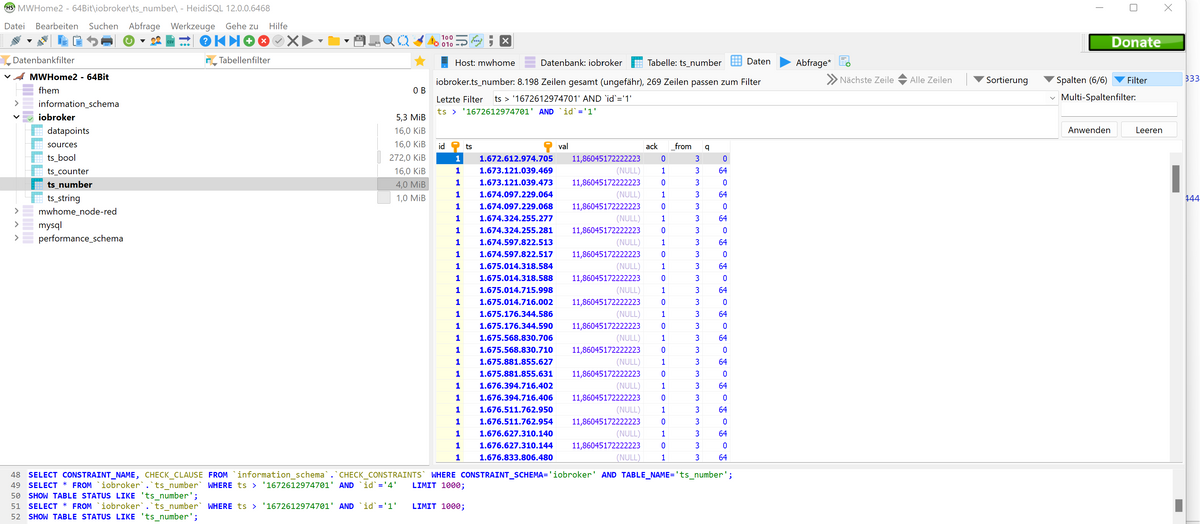Click the new query tab icon
The height and width of the screenshot is (524, 1200).
(845, 62)
